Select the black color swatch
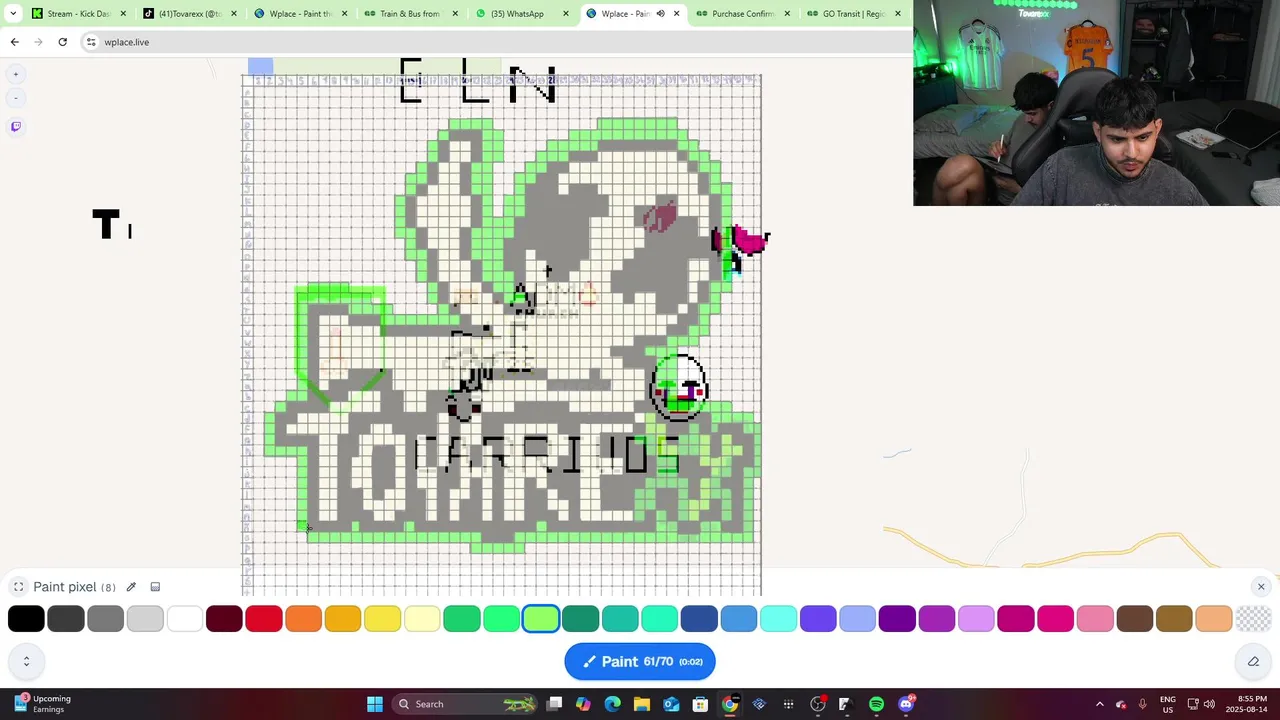This screenshot has height=720, width=1280. (x=26, y=619)
